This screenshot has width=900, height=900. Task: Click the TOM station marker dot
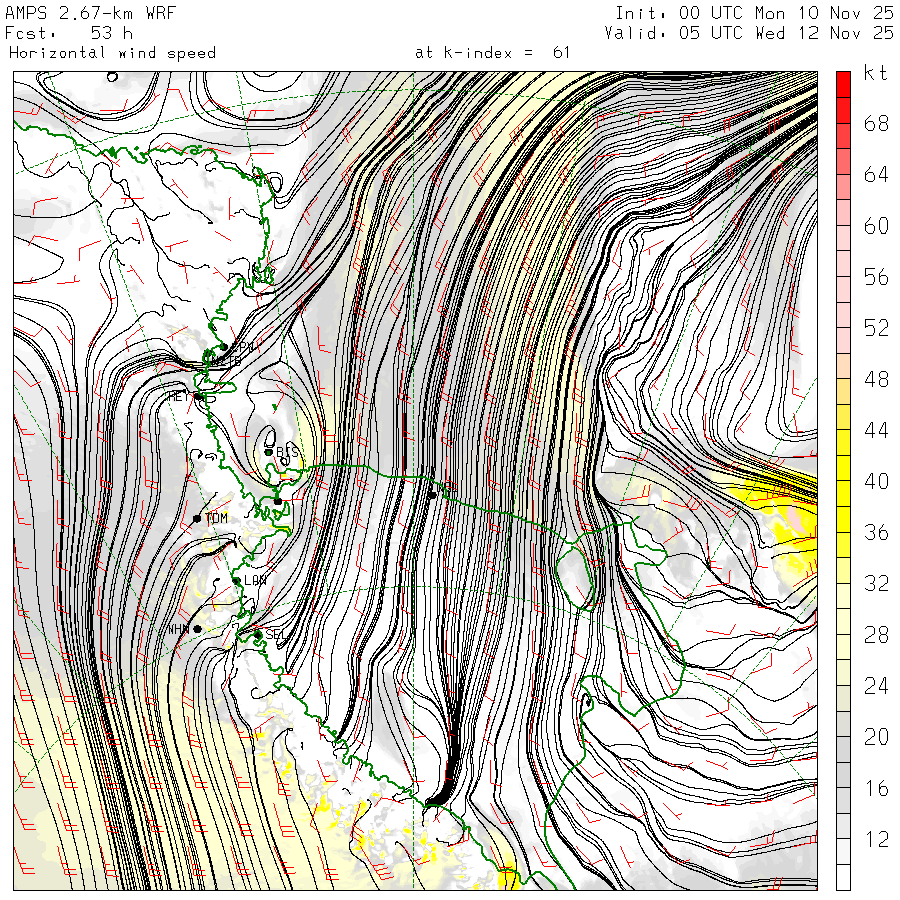[x=197, y=518]
